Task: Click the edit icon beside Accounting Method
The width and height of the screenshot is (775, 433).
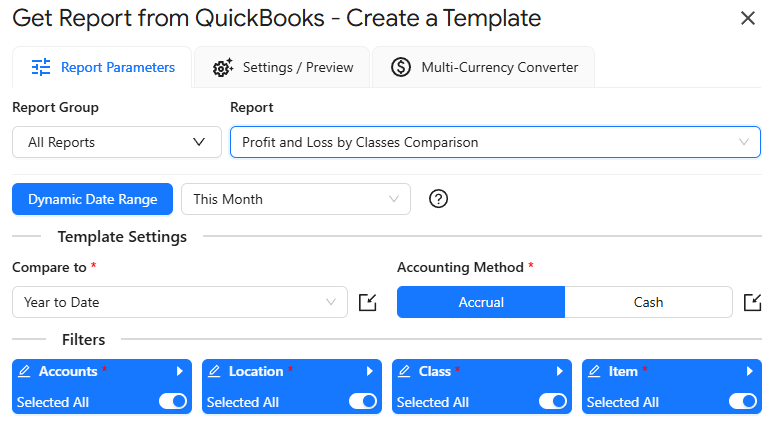Action: pos(752,302)
